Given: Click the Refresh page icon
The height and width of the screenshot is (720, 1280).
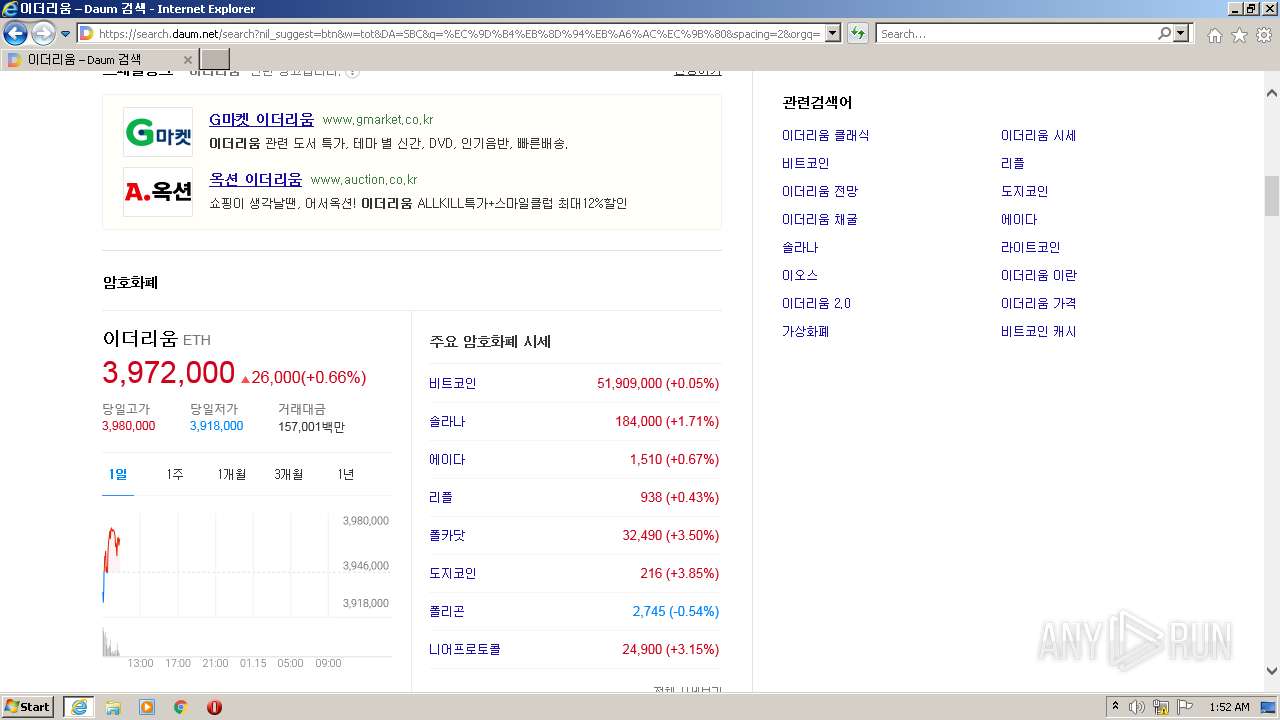Looking at the screenshot, I should pyautogui.click(x=857, y=33).
